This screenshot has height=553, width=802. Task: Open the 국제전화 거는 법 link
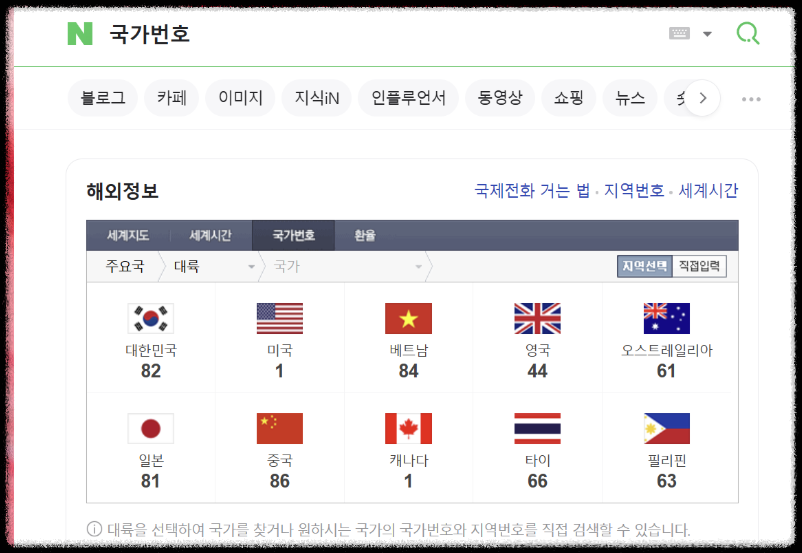point(532,191)
